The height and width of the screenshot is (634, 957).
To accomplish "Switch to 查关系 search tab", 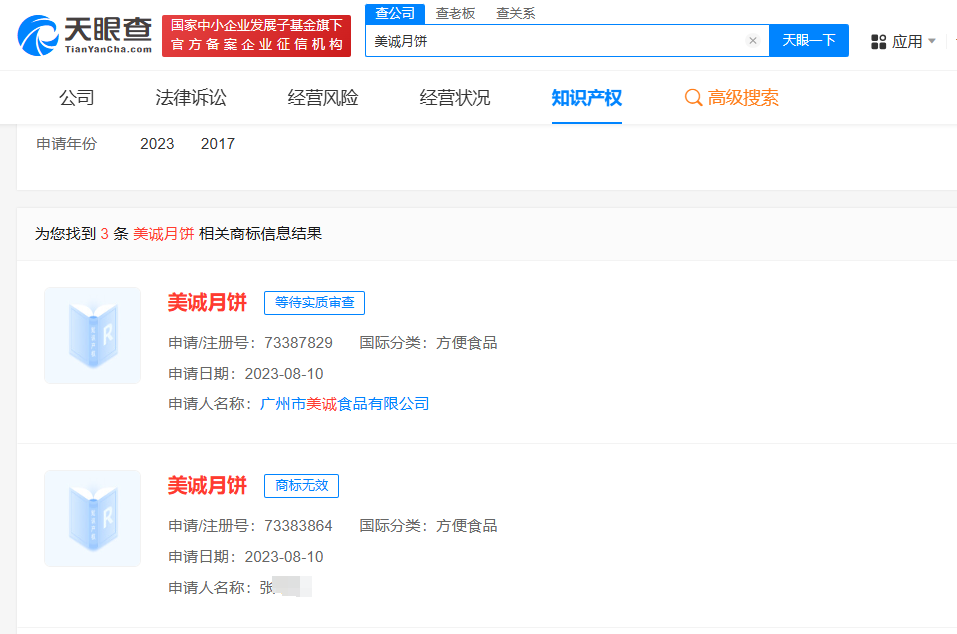I will pyautogui.click(x=516, y=13).
